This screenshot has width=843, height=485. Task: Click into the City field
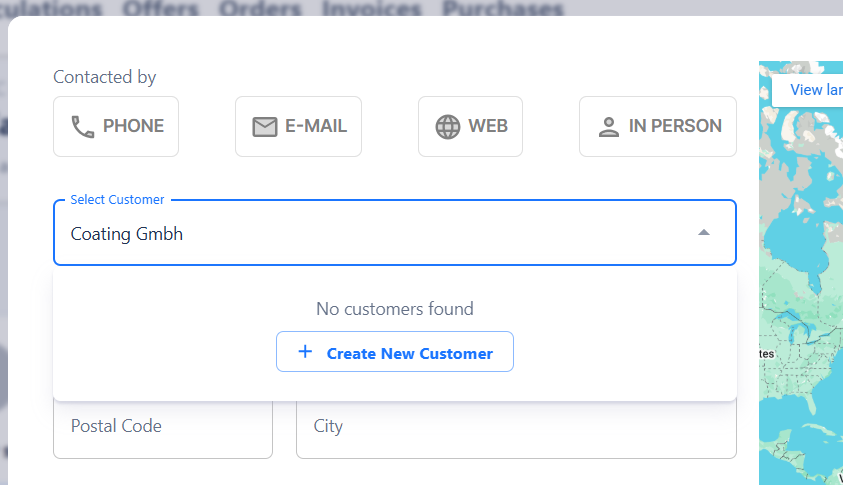[x=515, y=427]
